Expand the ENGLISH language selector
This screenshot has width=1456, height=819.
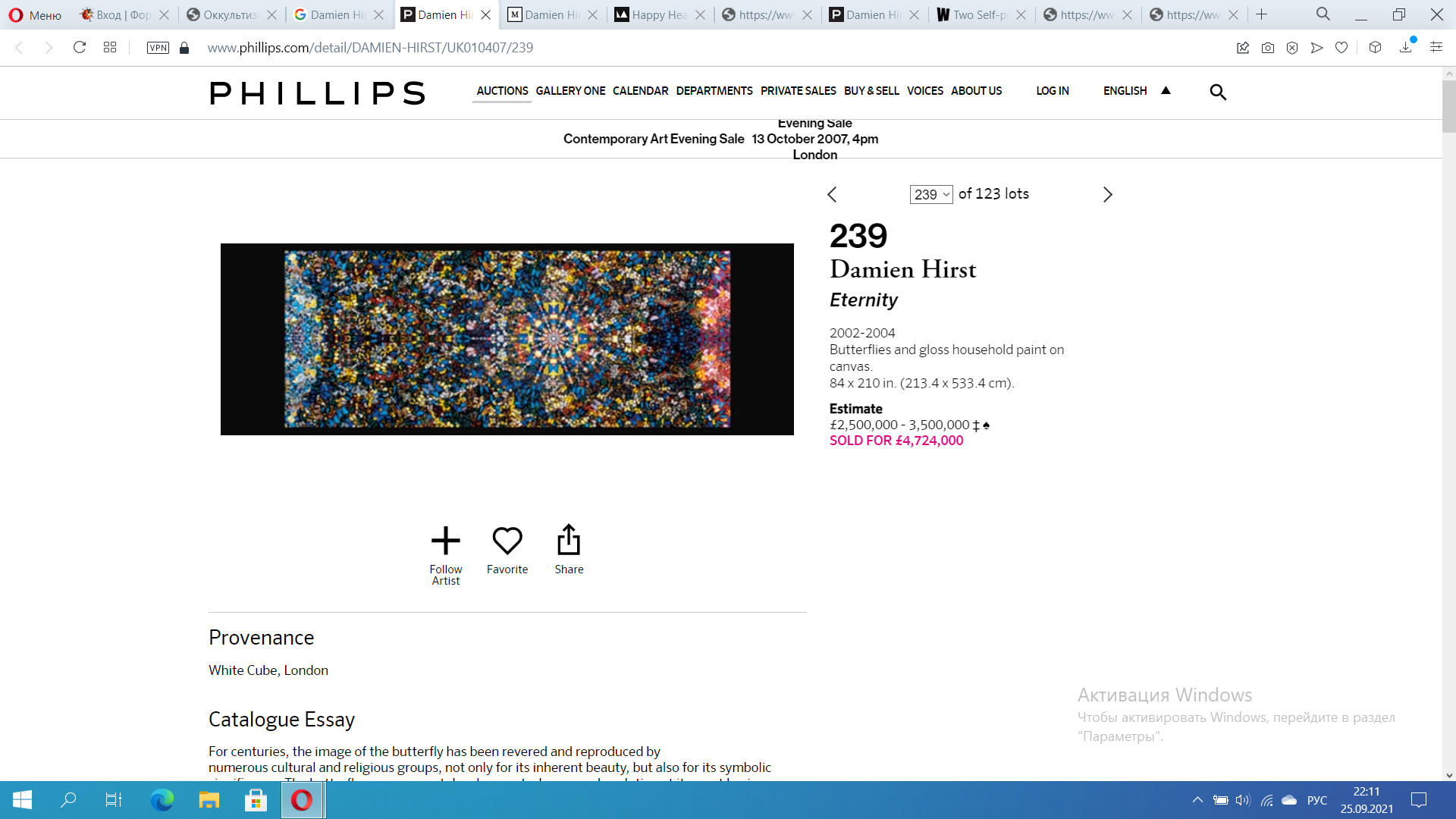point(1137,91)
